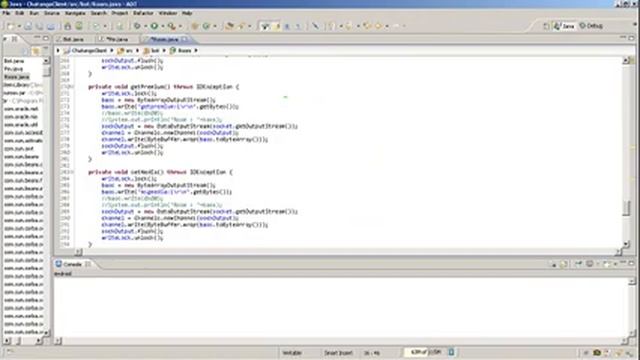Open the Run menu
This screenshot has width=640, height=360.
[x=34, y=13]
